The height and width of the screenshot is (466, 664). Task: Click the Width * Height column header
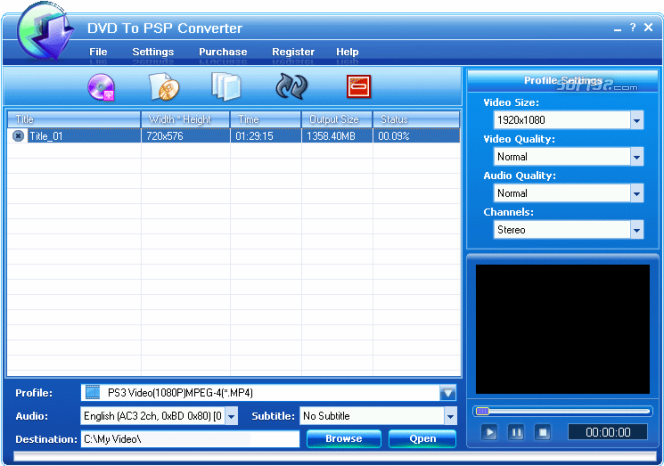point(185,119)
